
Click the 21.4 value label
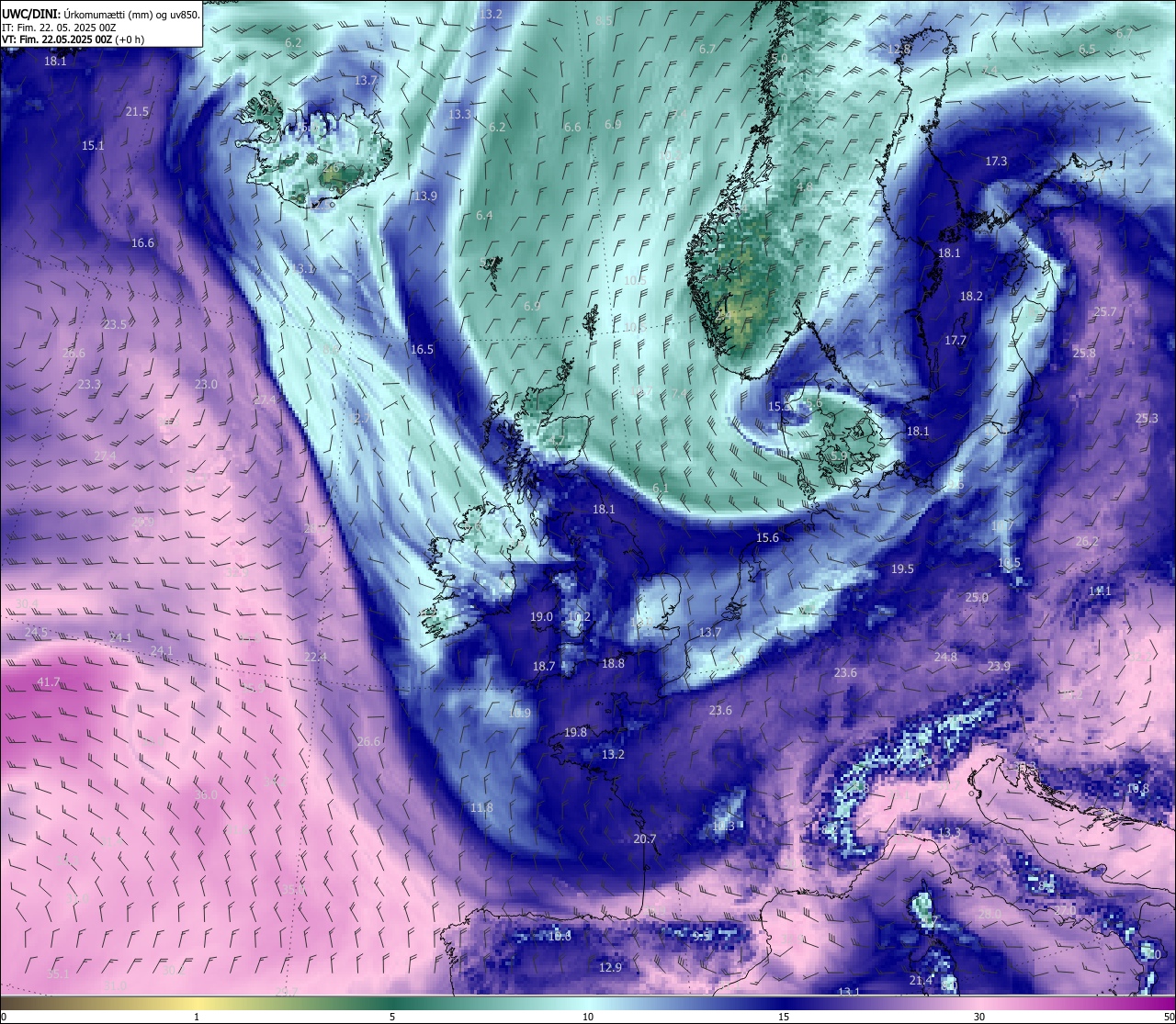920,980
